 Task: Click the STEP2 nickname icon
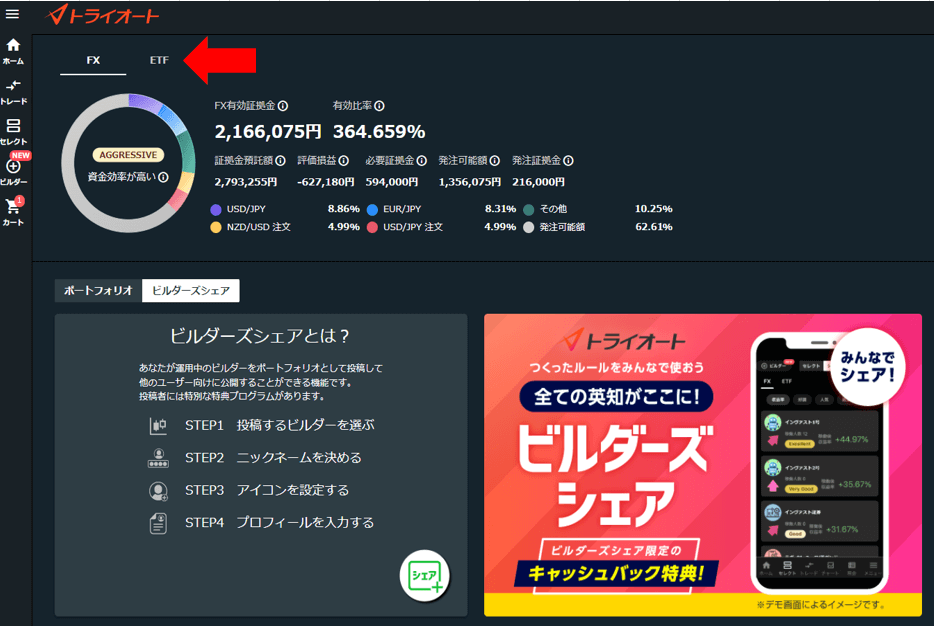[x=158, y=458]
